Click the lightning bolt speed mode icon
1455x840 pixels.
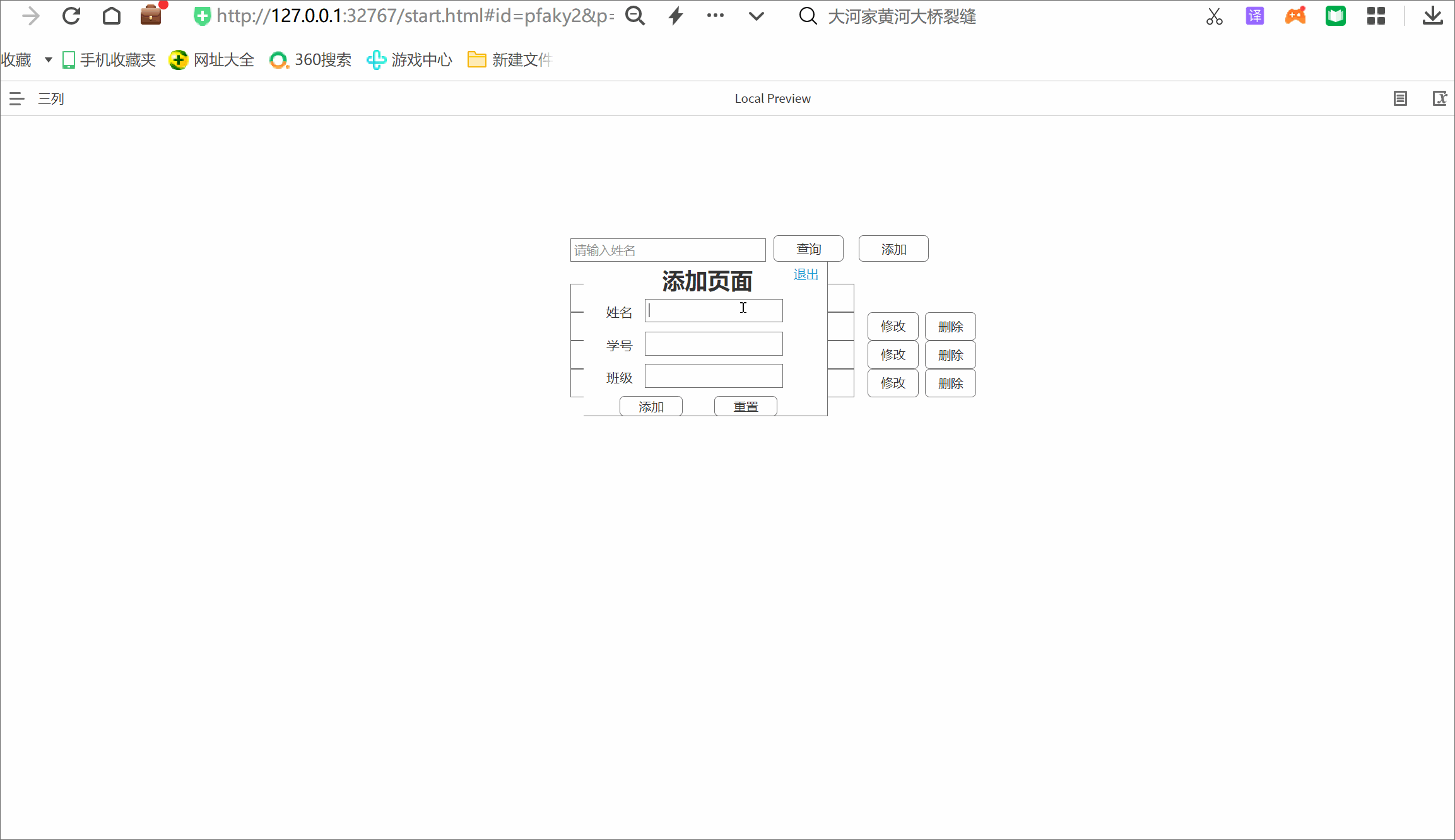676,16
